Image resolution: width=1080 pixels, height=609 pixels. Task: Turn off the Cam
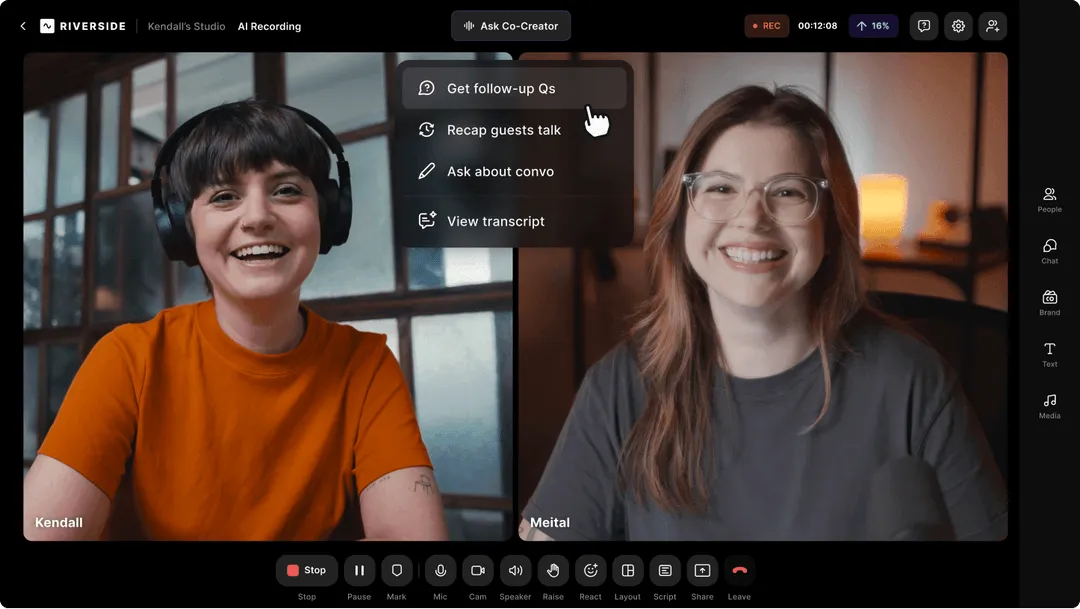click(x=477, y=570)
